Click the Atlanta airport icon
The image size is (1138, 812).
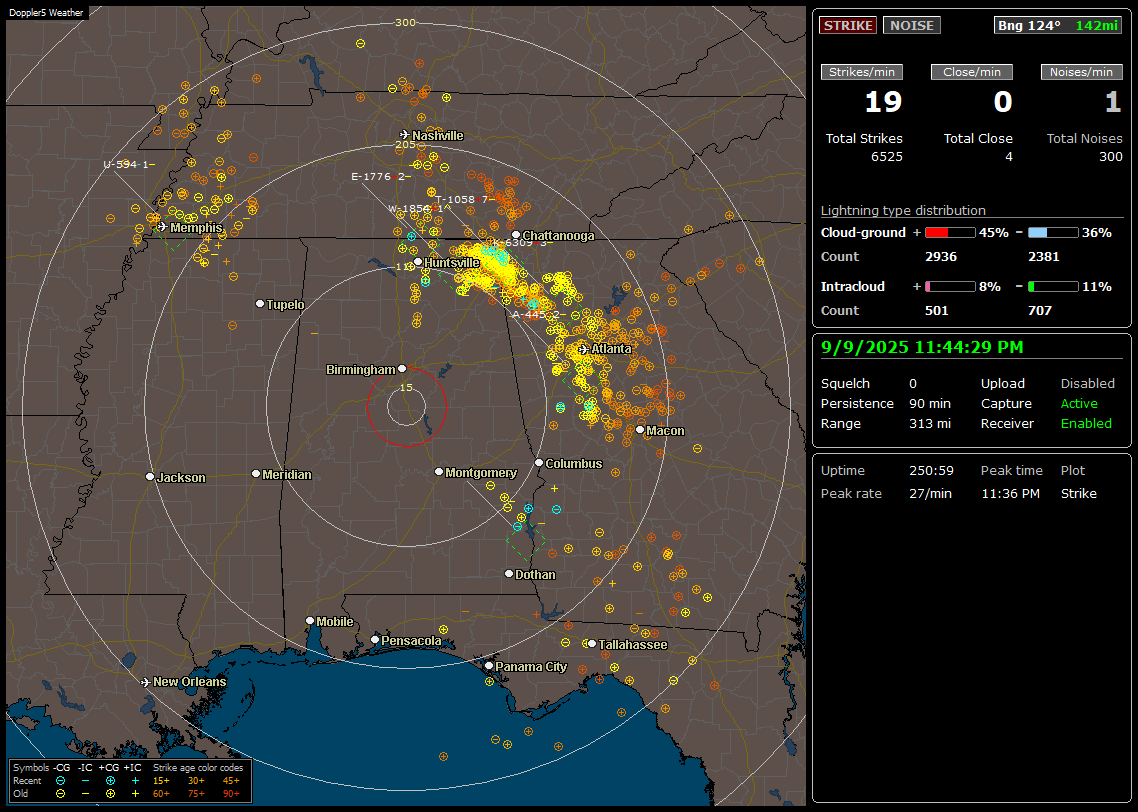(x=583, y=349)
